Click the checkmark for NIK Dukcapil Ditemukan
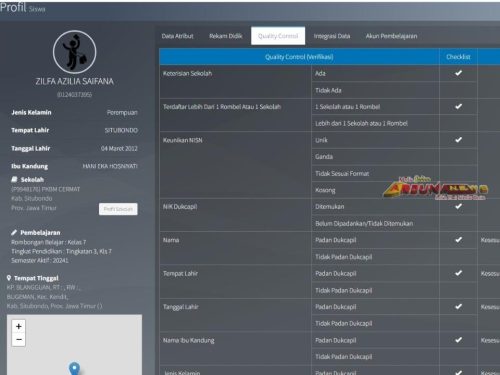Viewport: 500px width, 375px height. [x=458, y=206]
